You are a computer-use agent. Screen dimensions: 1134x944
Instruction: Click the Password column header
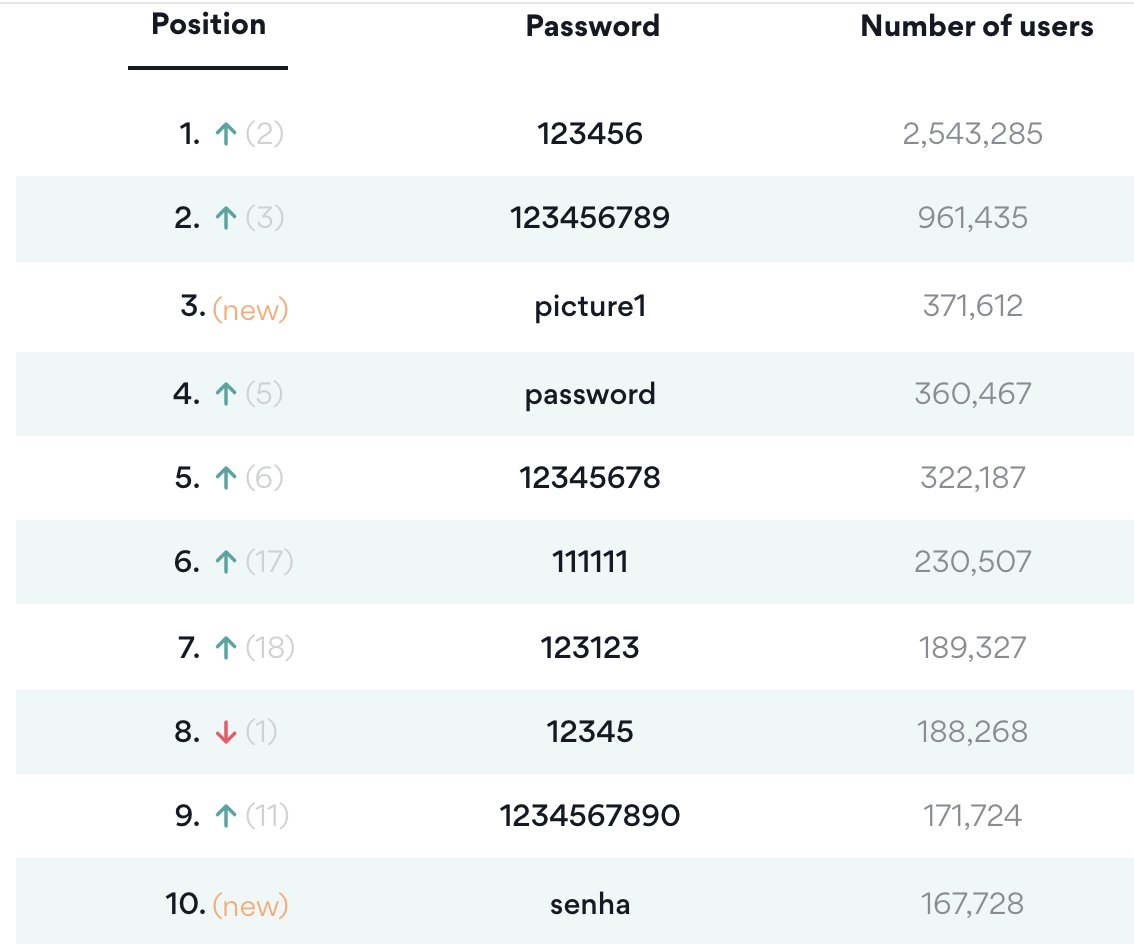(592, 26)
